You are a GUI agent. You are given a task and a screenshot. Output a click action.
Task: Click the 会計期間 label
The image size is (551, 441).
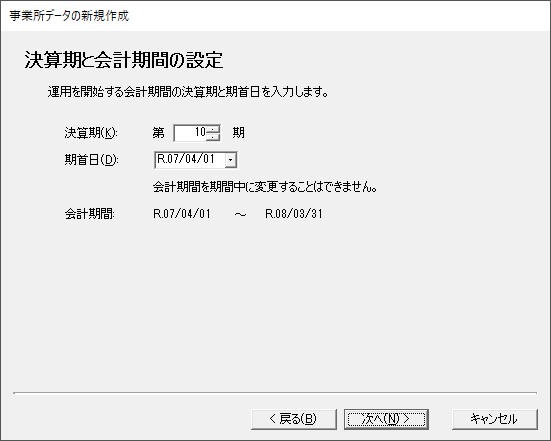pos(90,214)
